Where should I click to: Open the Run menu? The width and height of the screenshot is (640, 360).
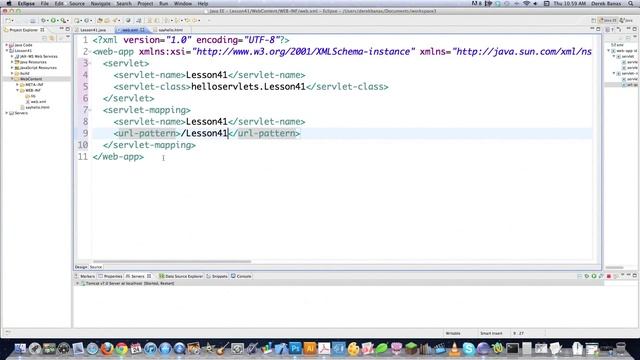(163, 4)
